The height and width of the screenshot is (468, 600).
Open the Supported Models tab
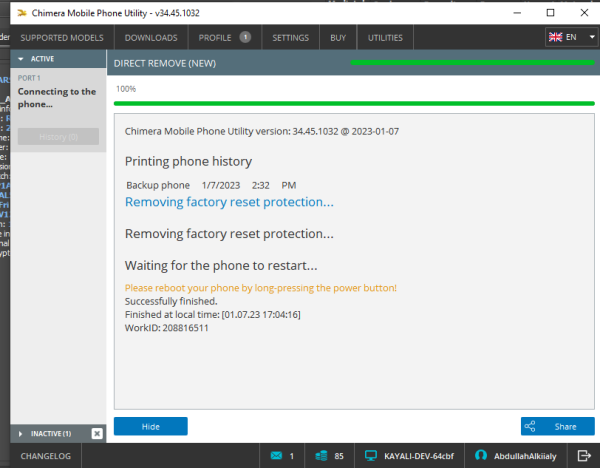click(x=62, y=38)
